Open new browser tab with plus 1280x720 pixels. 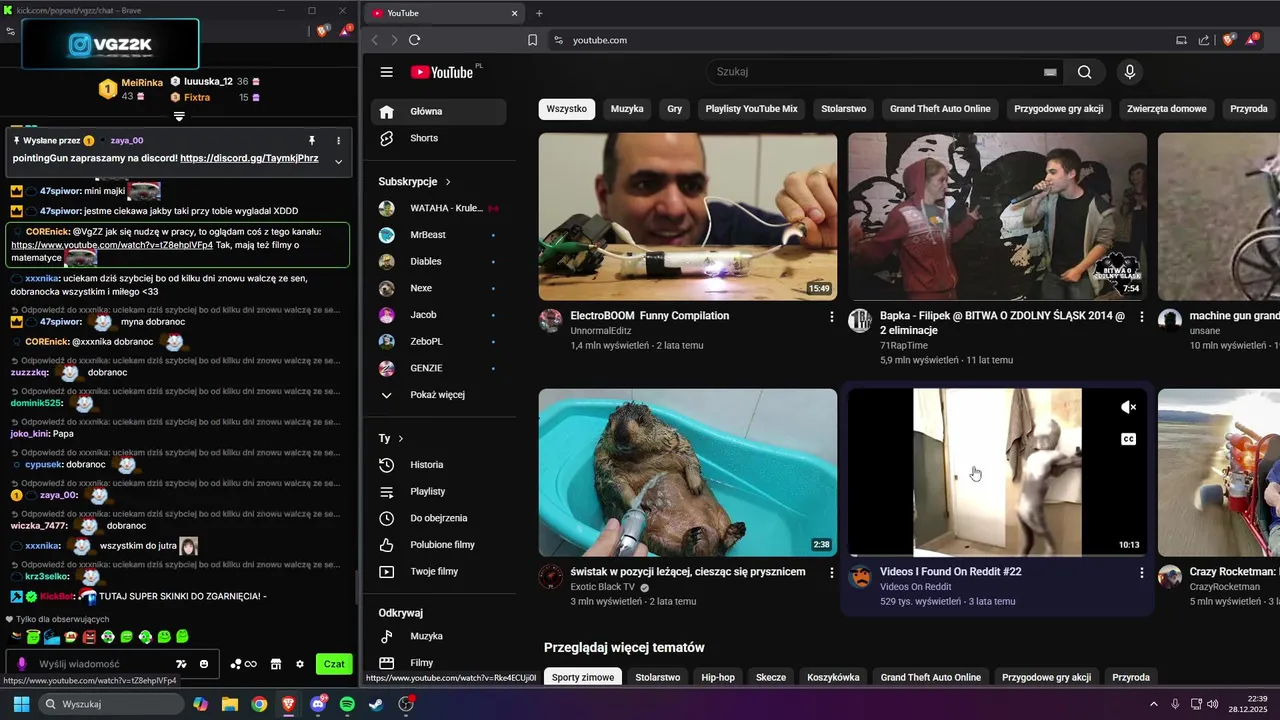539,13
